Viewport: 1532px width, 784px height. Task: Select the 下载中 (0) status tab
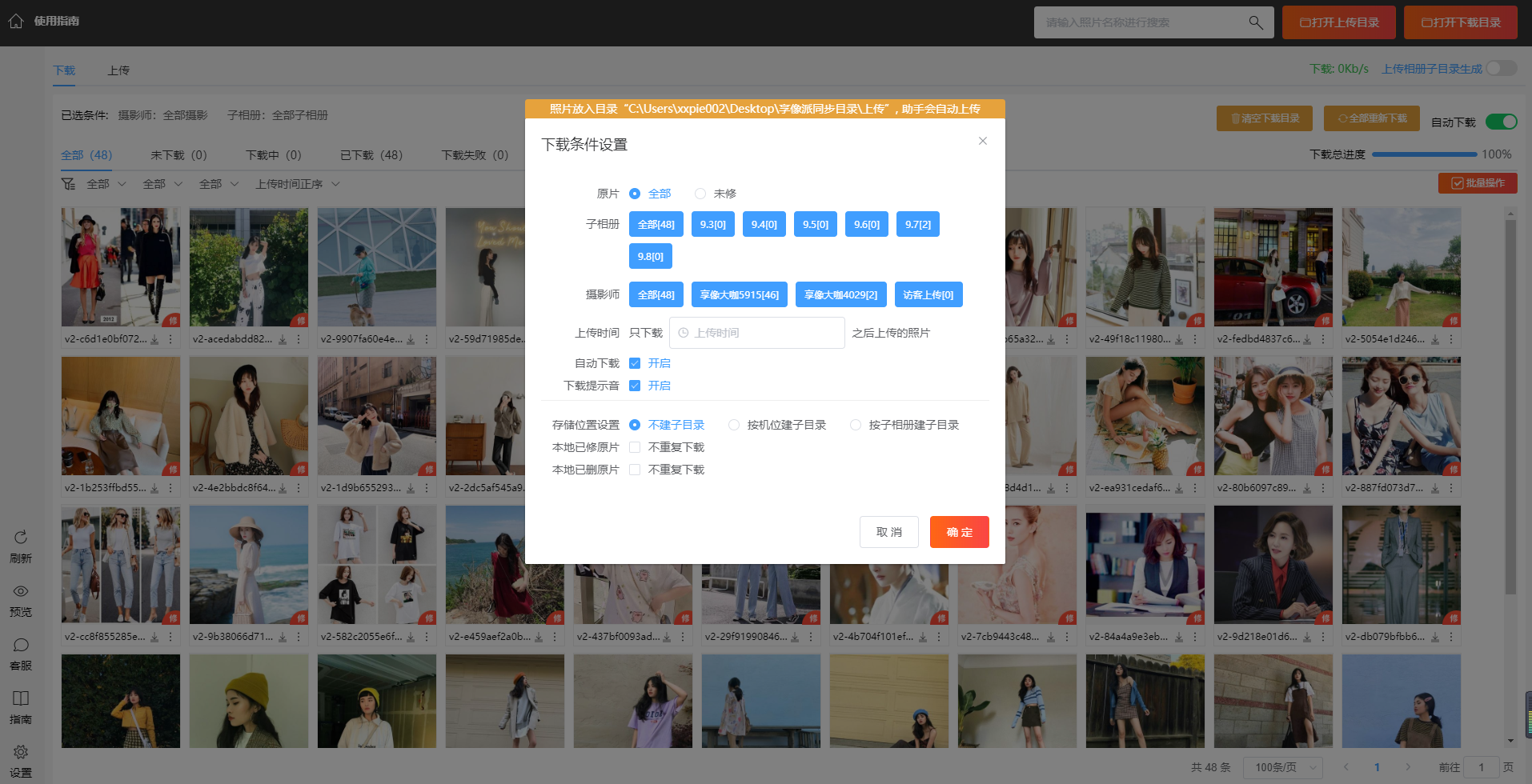tap(274, 155)
